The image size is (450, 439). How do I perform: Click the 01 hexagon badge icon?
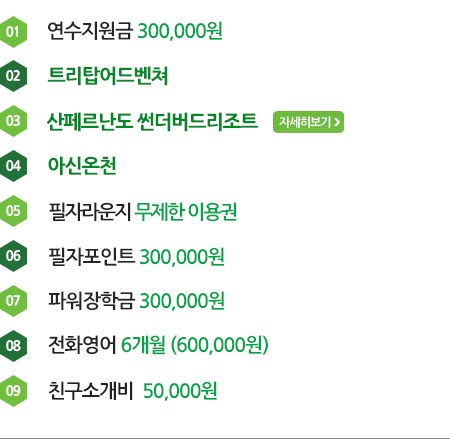click(13, 32)
